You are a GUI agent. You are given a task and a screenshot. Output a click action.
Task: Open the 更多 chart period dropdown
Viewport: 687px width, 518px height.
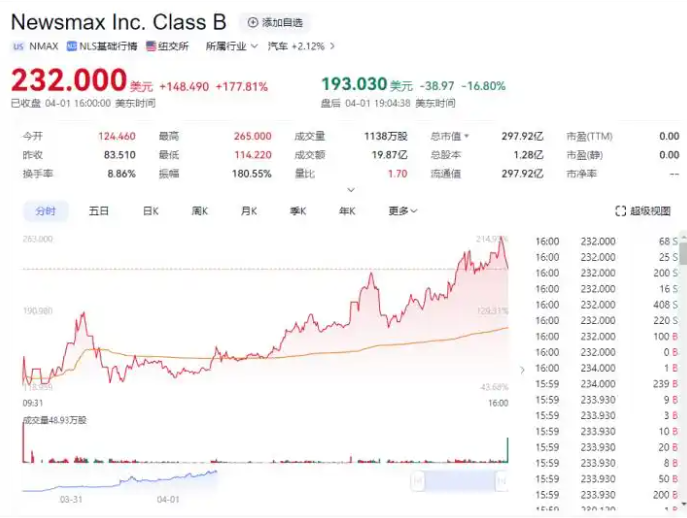click(403, 211)
